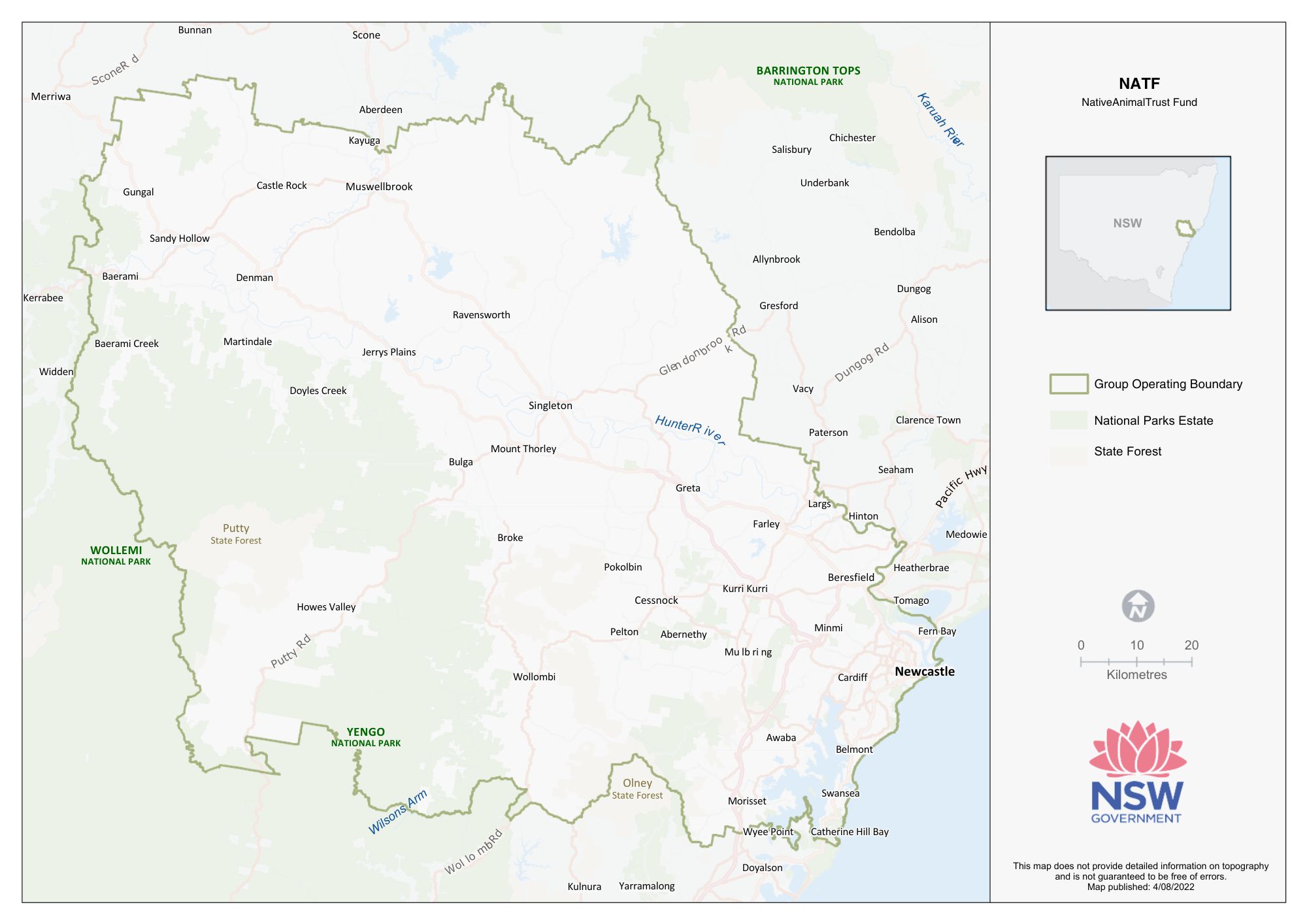Click the kilometres scale bar

[1136, 662]
